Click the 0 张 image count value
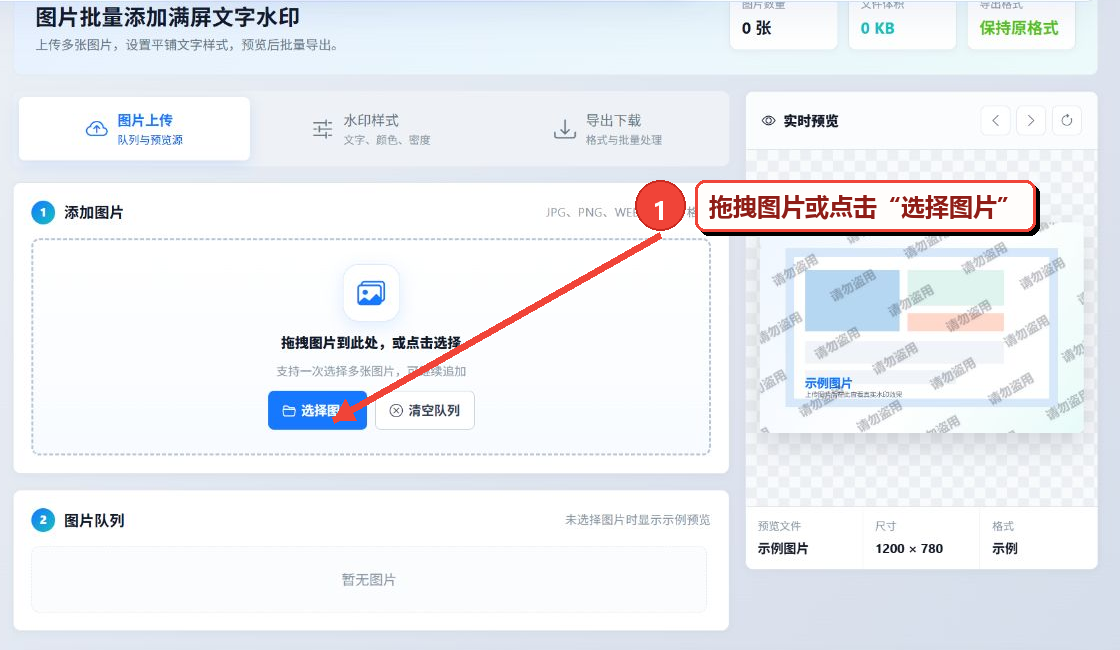The height and width of the screenshot is (650, 1120). tap(756, 29)
